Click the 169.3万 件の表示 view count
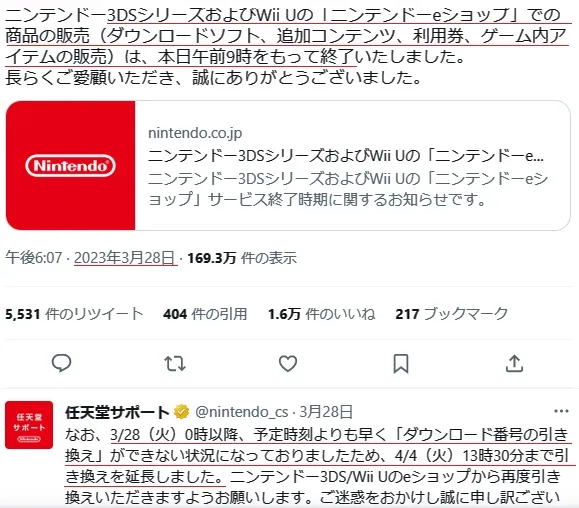Screen dimensions: 579x508 point(242,258)
